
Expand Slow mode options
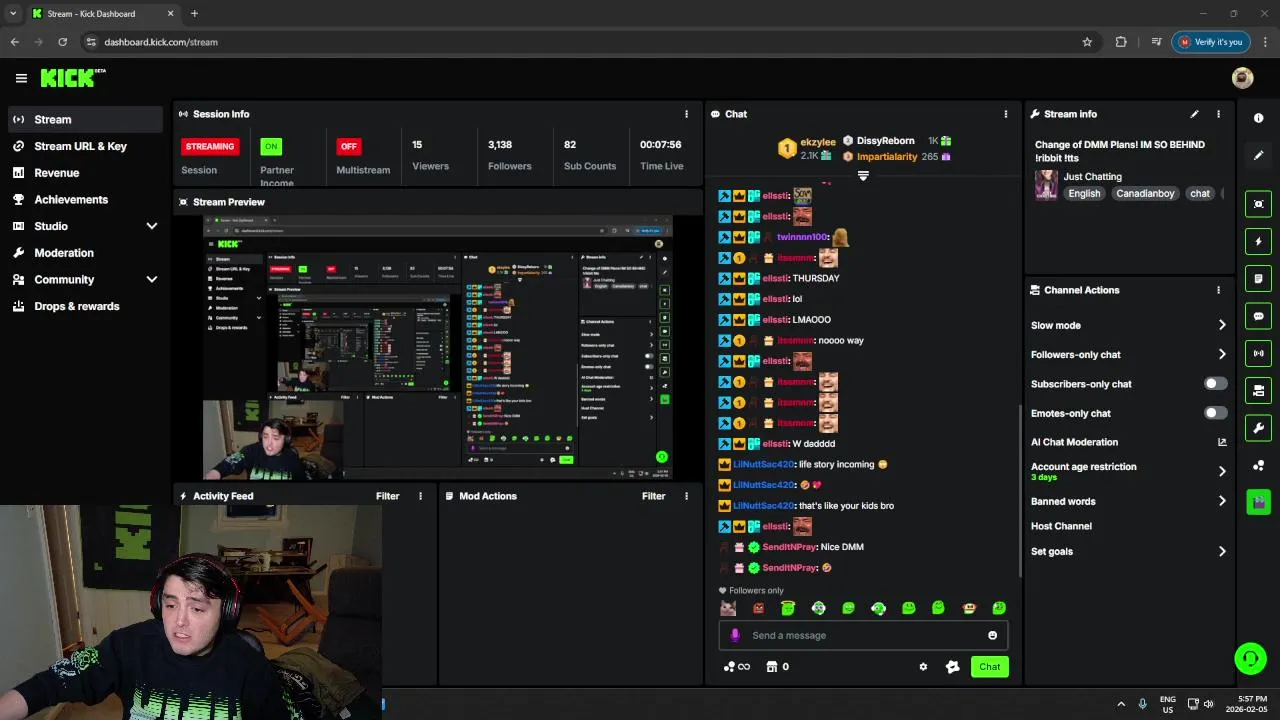[x=1222, y=325]
